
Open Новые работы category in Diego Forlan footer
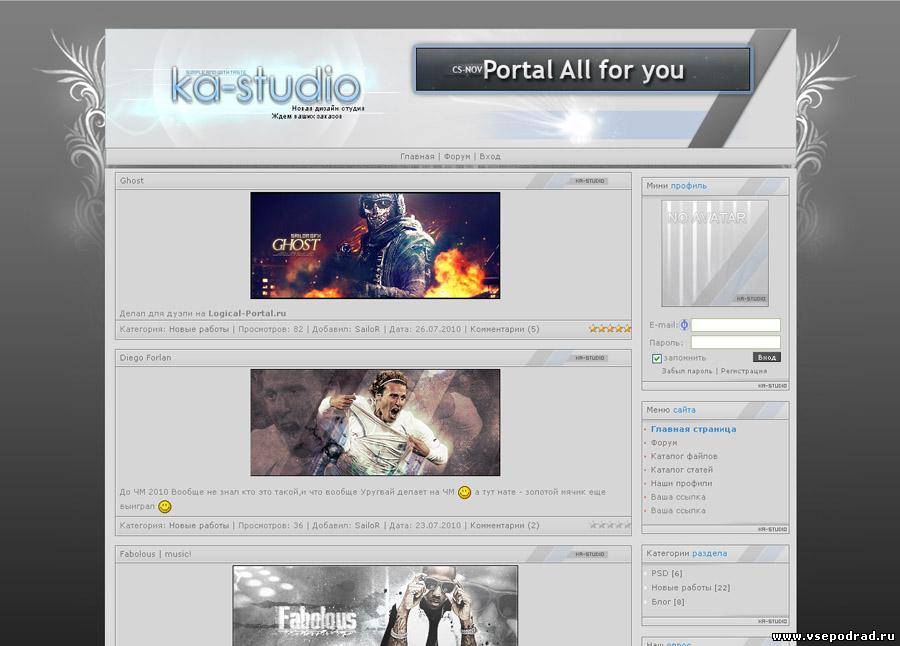pyautogui.click(x=199, y=525)
